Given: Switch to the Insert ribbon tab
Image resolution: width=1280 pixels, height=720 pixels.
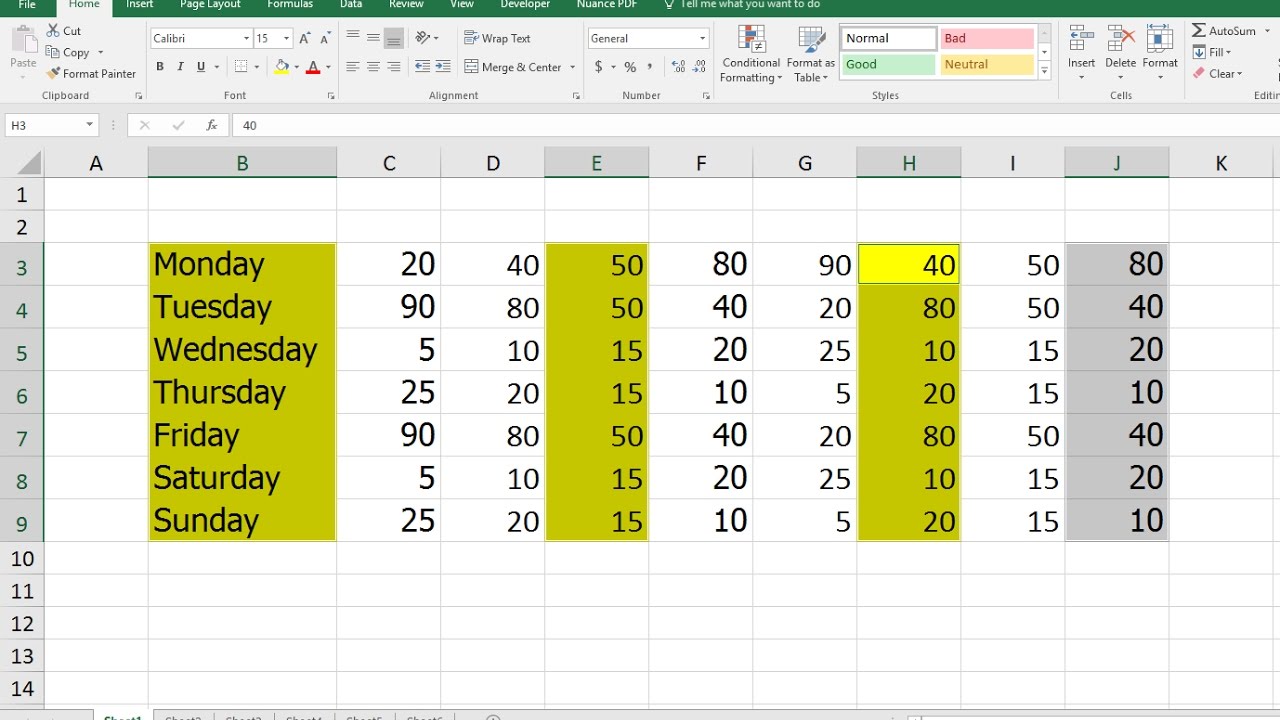Looking at the screenshot, I should [x=140, y=4].
